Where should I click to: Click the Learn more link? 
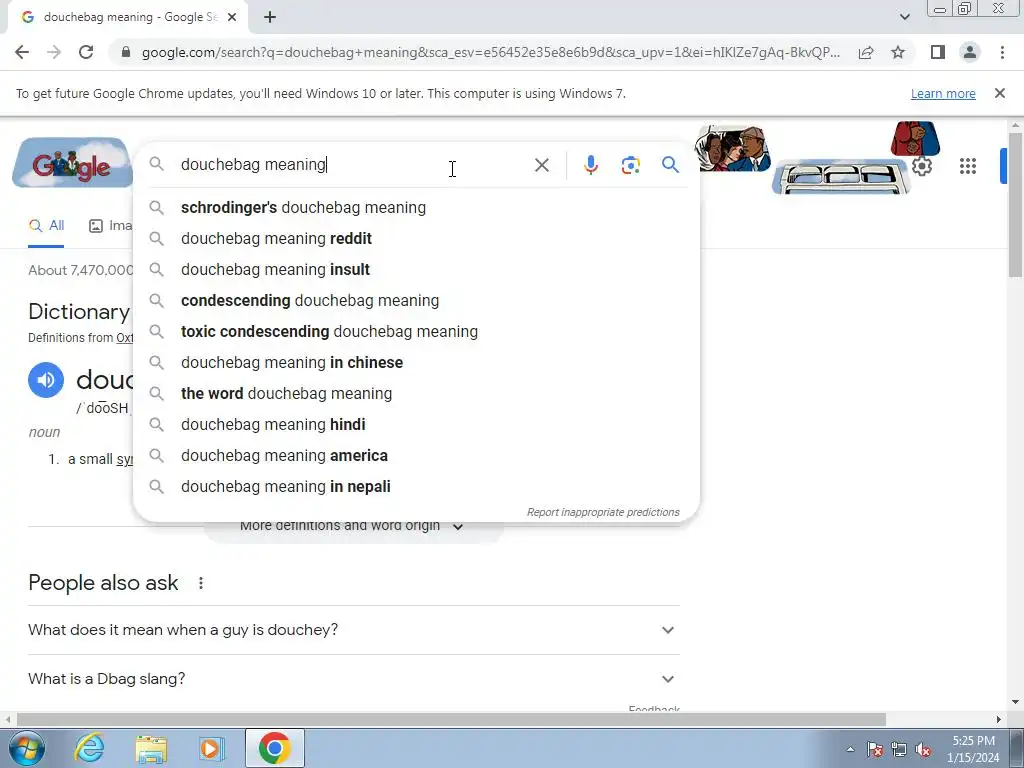tap(943, 93)
